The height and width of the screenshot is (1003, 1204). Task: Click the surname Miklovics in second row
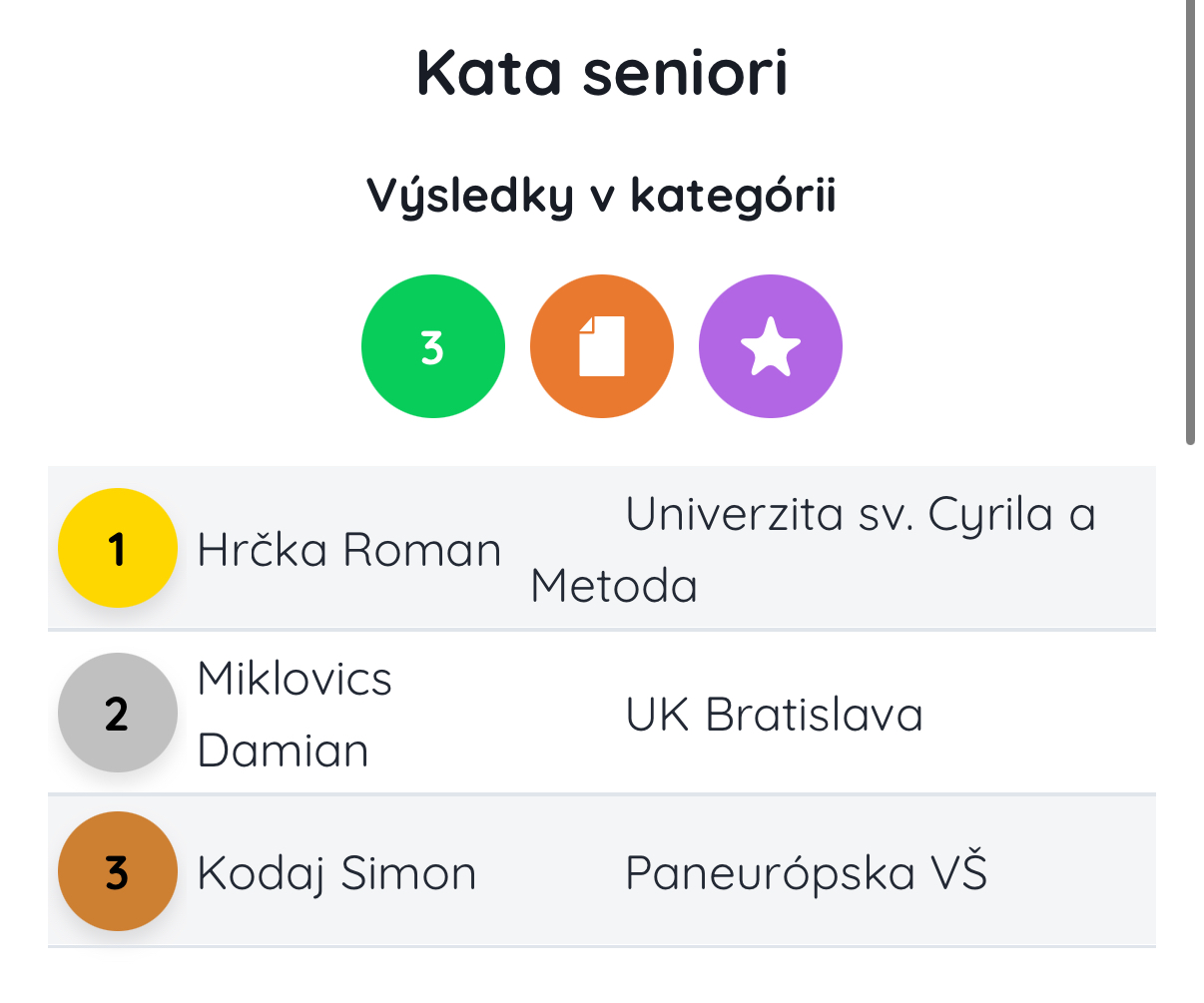[295, 679]
